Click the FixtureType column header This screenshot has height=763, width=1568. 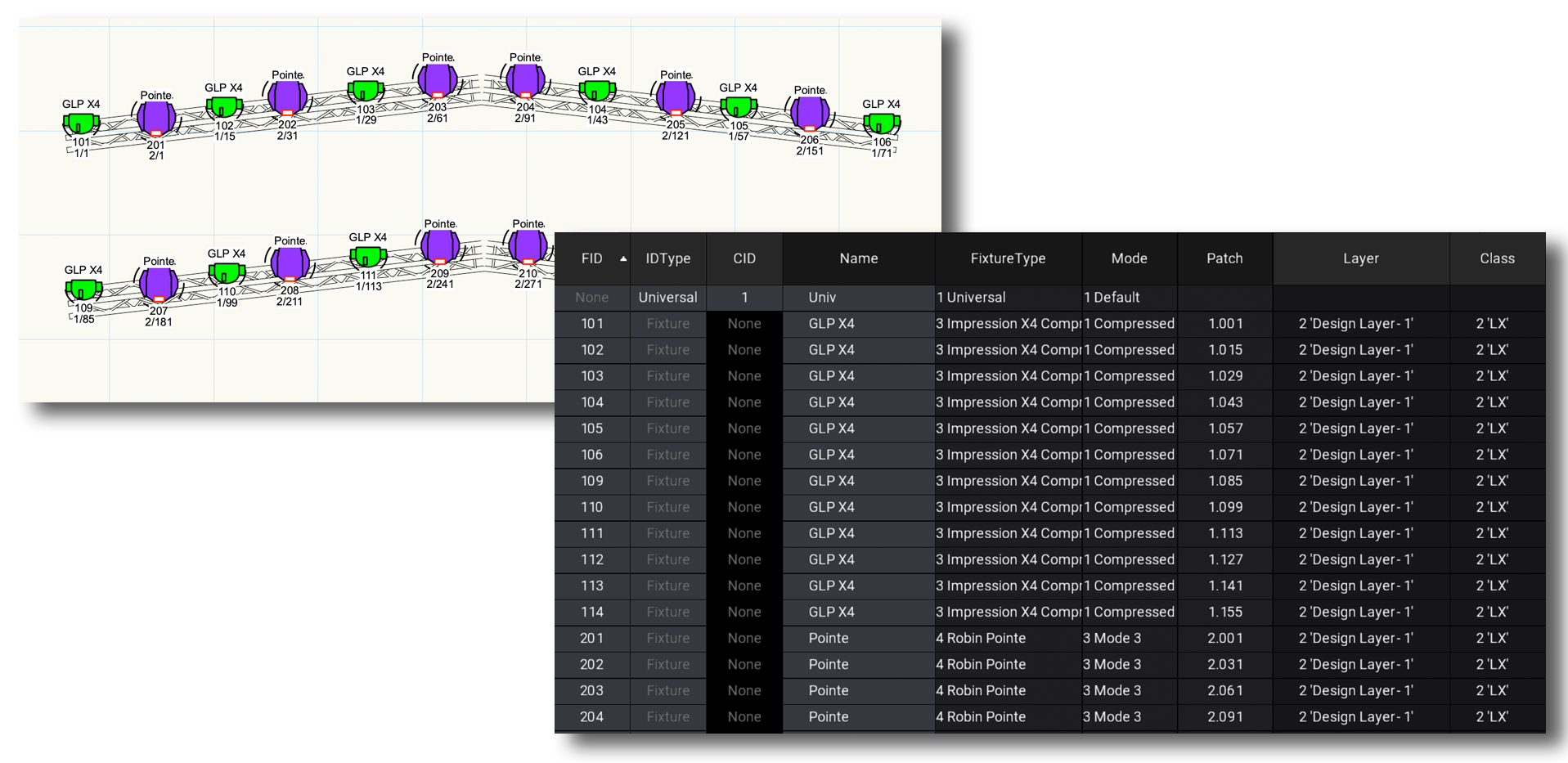click(1009, 258)
